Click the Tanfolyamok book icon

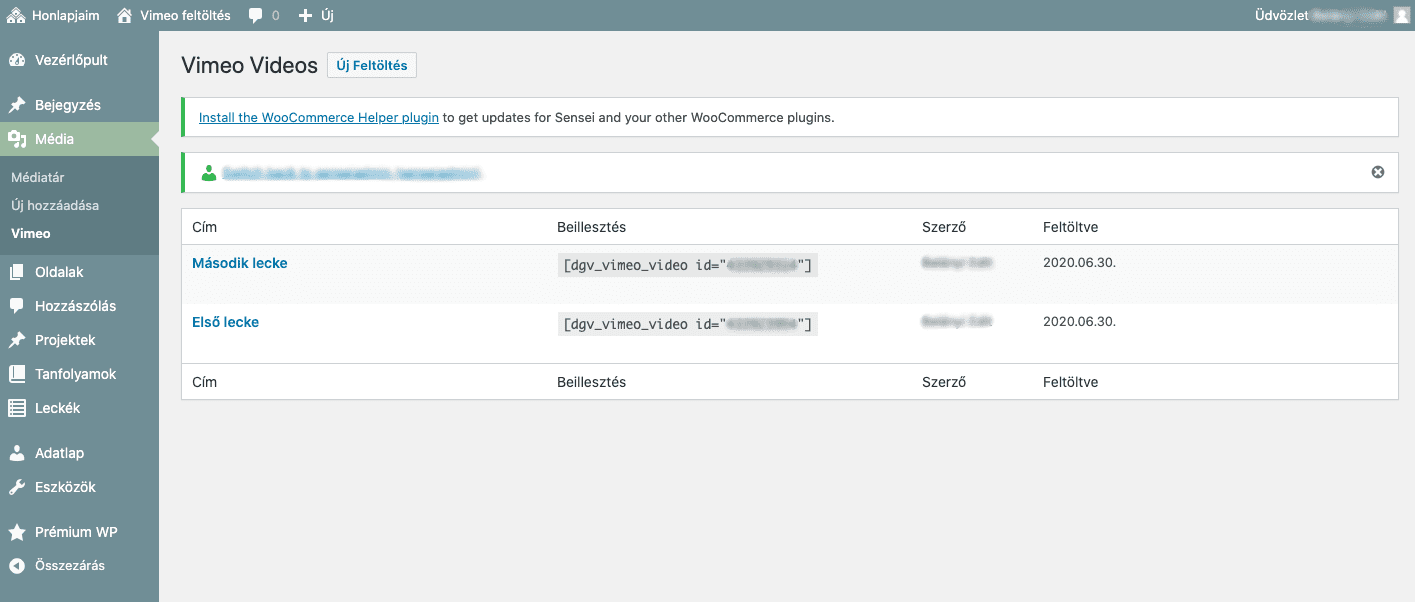17,374
